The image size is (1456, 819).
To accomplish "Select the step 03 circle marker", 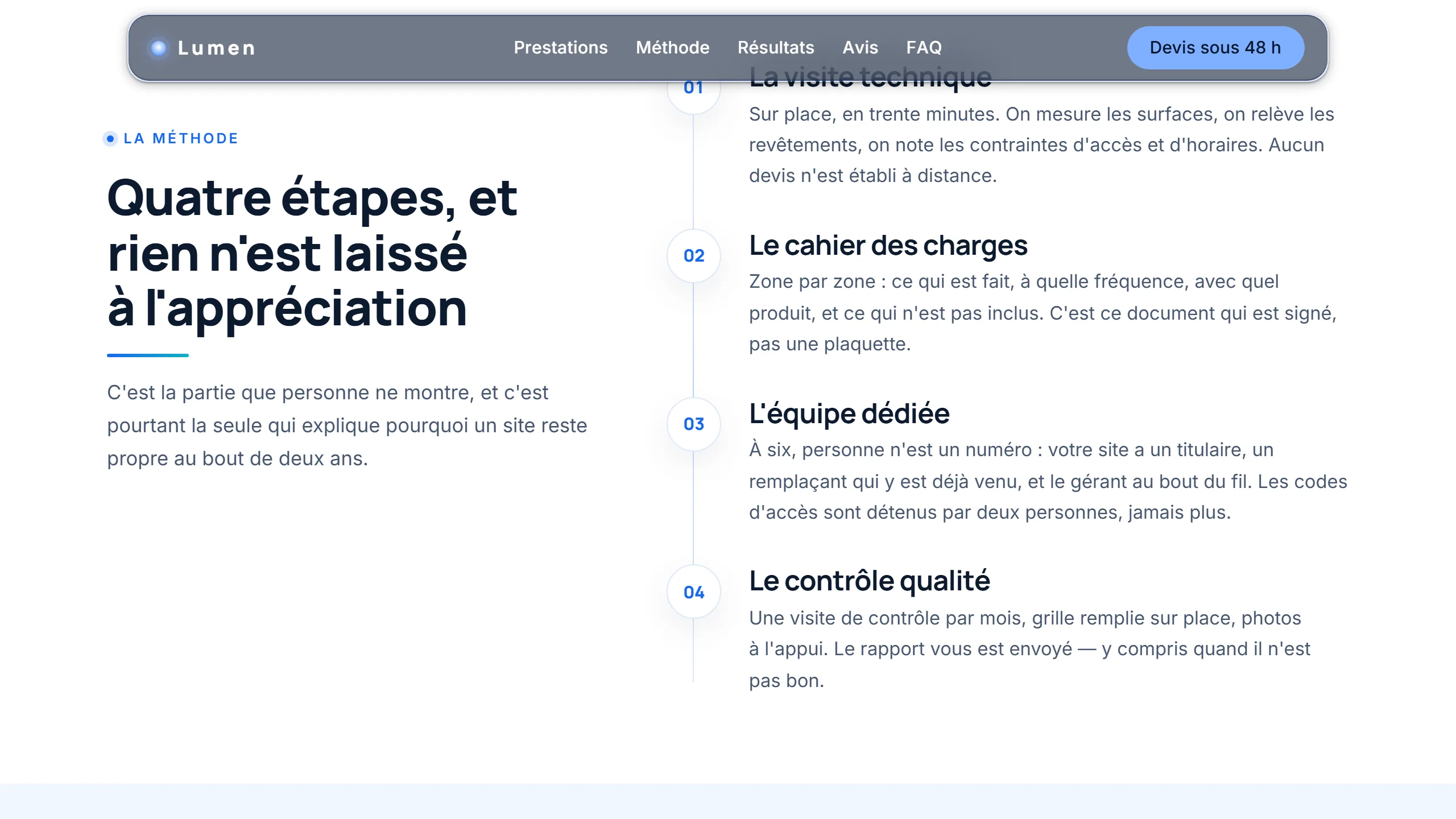I will (x=693, y=424).
